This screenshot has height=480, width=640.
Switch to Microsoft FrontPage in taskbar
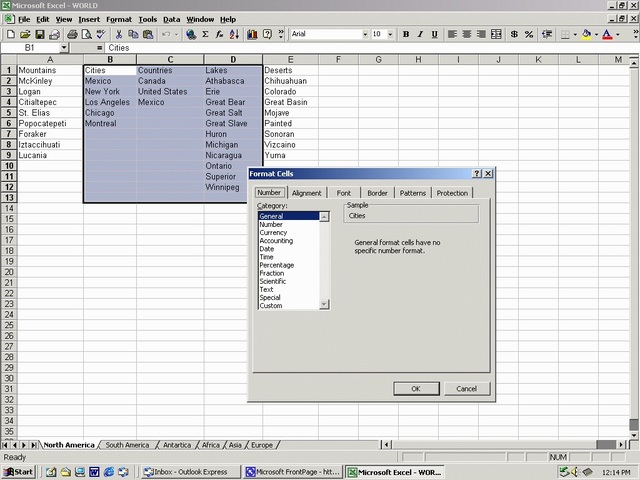click(293, 472)
